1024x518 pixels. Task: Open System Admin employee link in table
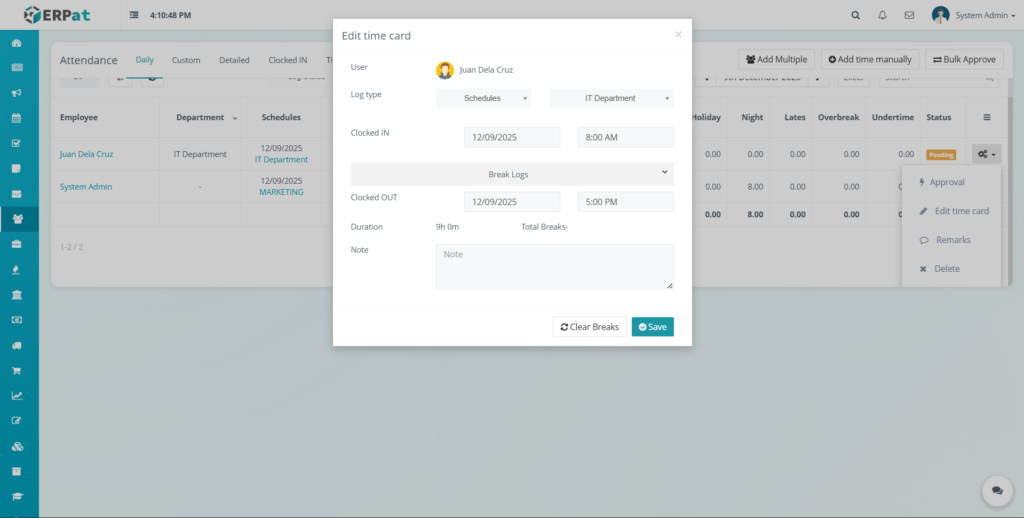[x=86, y=186]
